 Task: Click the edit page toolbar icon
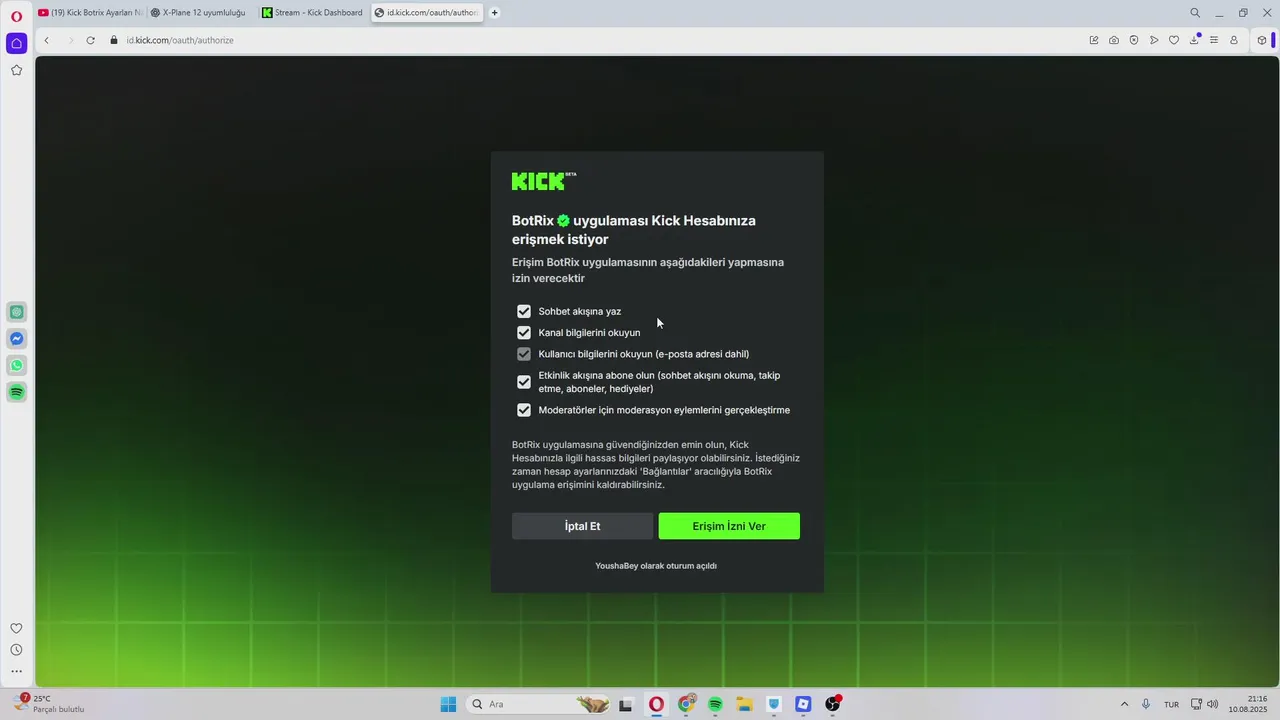pos(1094,40)
